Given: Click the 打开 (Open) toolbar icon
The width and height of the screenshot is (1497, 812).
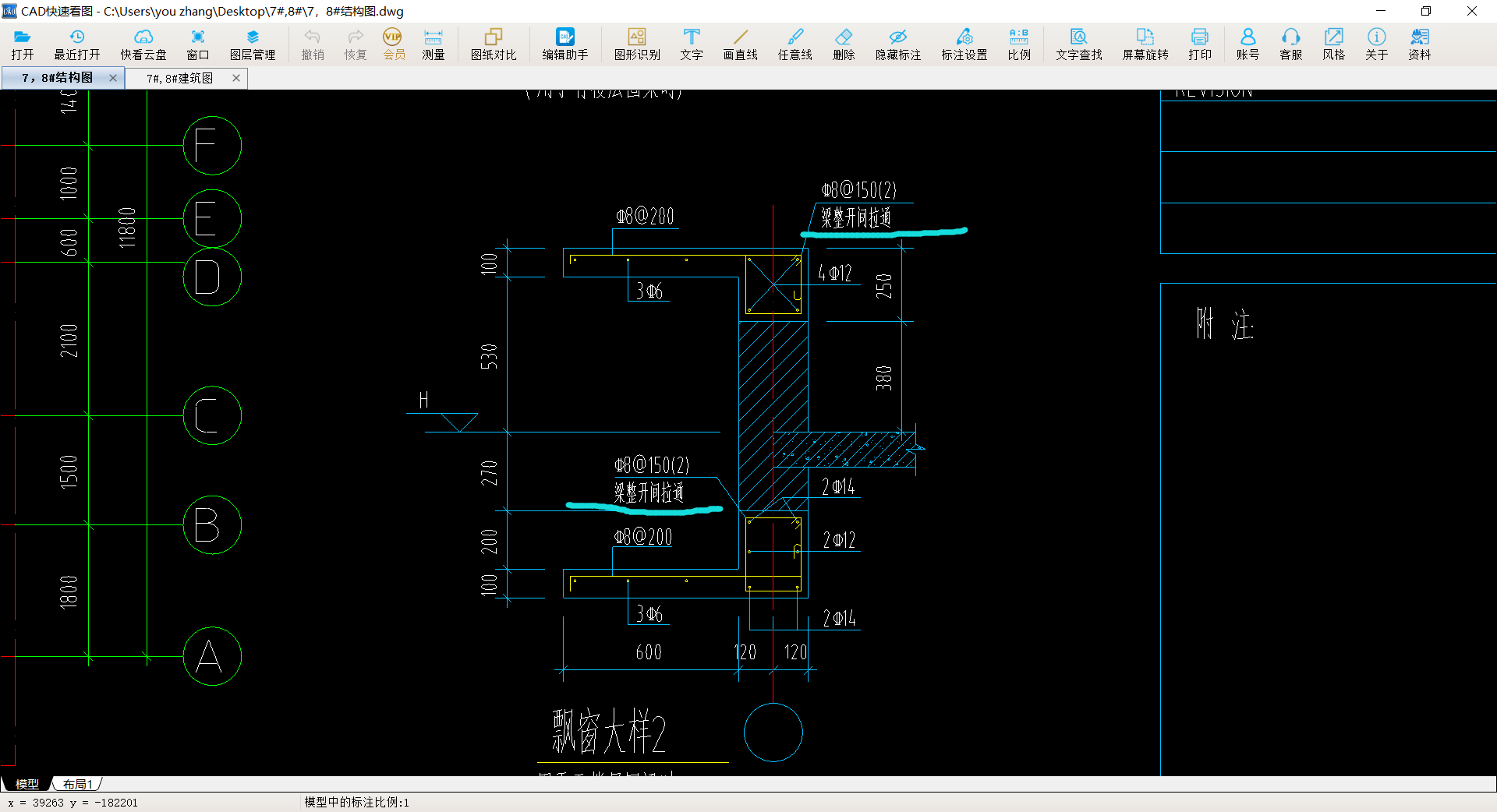Looking at the screenshot, I should (23, 44).
